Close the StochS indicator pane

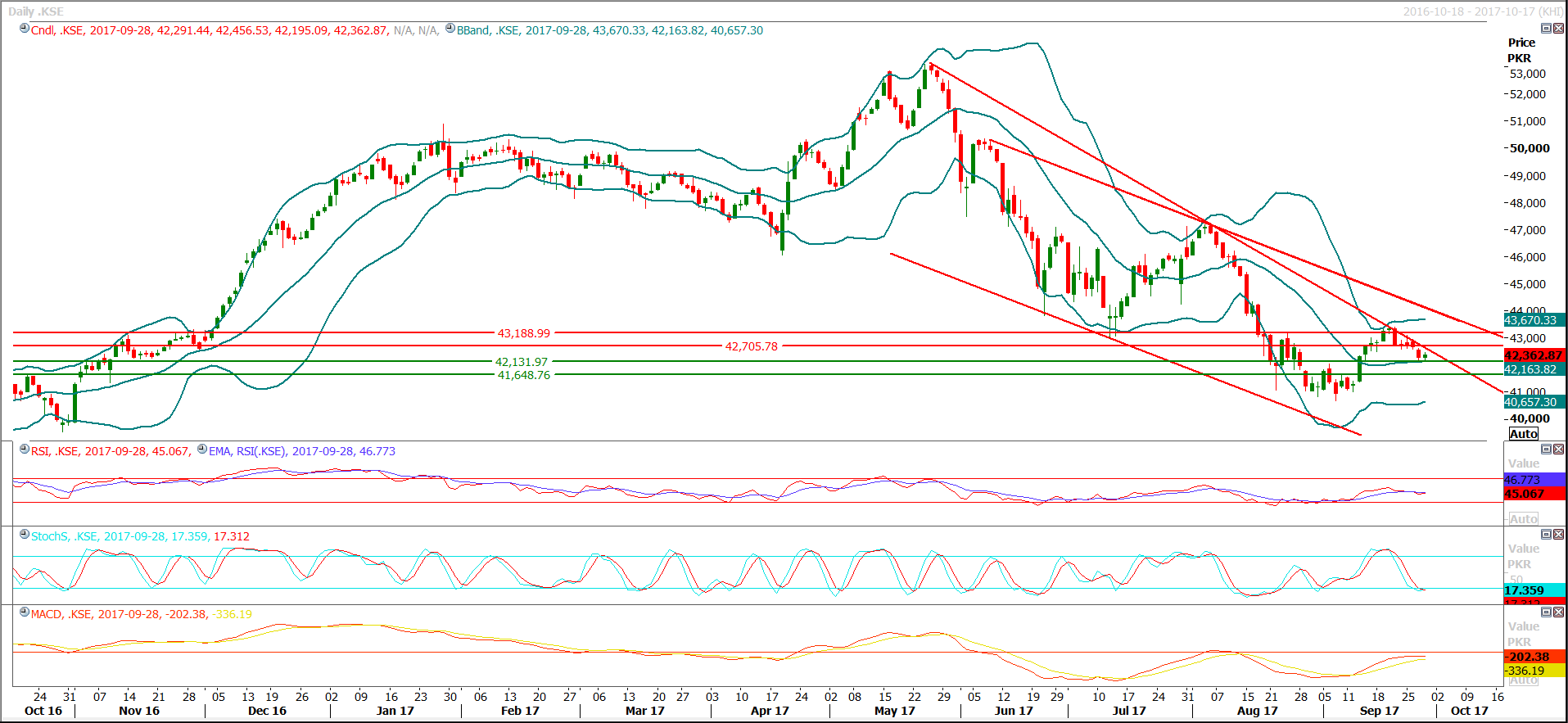[1558, 534]
